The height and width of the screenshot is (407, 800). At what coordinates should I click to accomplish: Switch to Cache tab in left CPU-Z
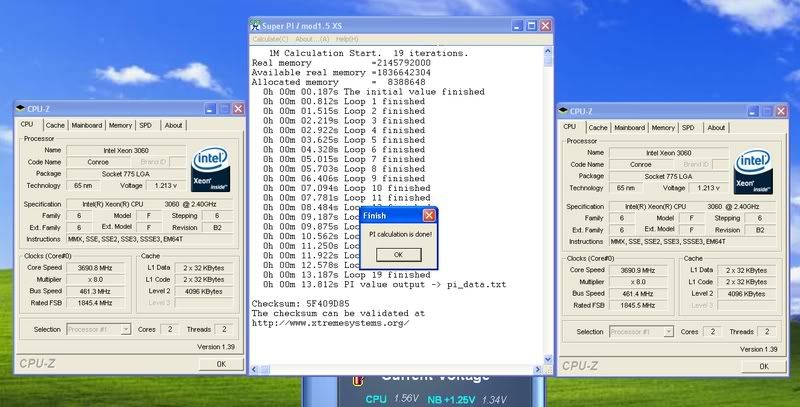click(55, 125)
